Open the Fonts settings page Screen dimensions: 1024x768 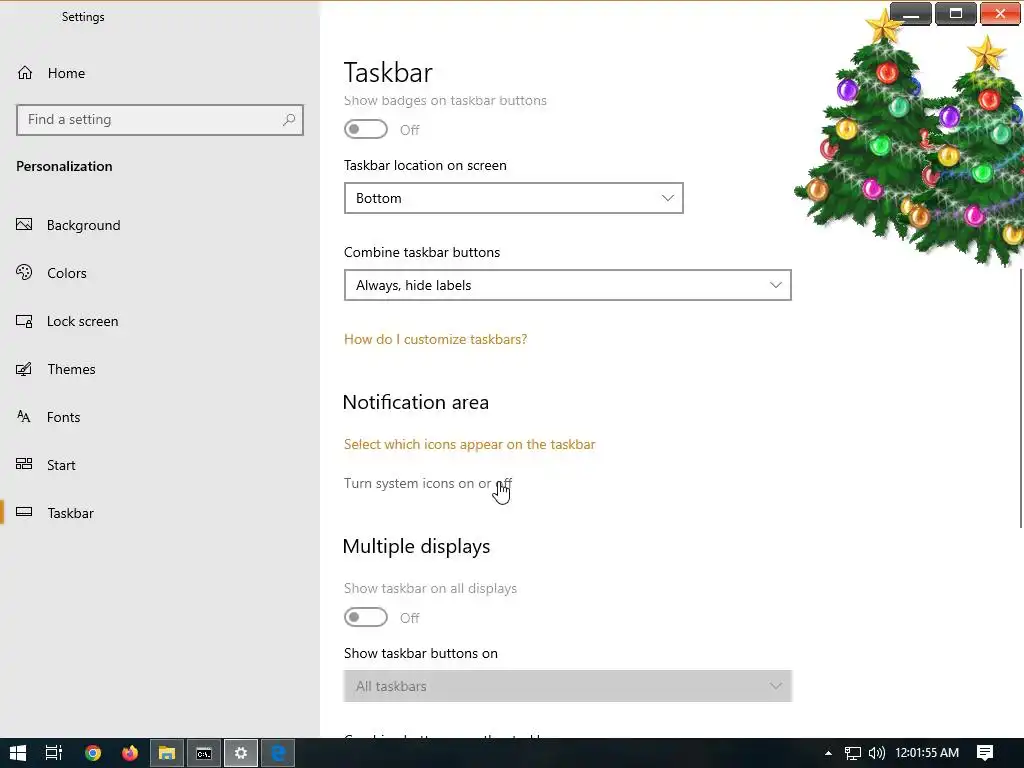click(63, 417)
